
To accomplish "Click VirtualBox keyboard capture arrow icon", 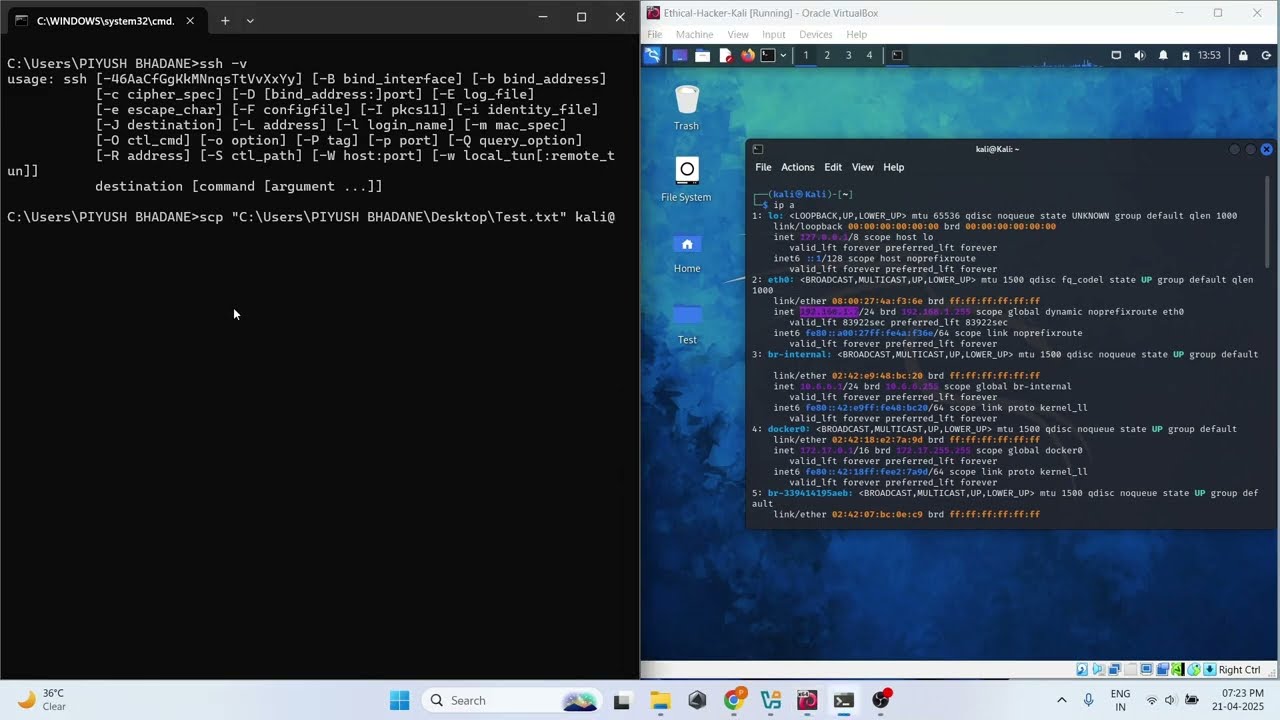I will 1210,669.
